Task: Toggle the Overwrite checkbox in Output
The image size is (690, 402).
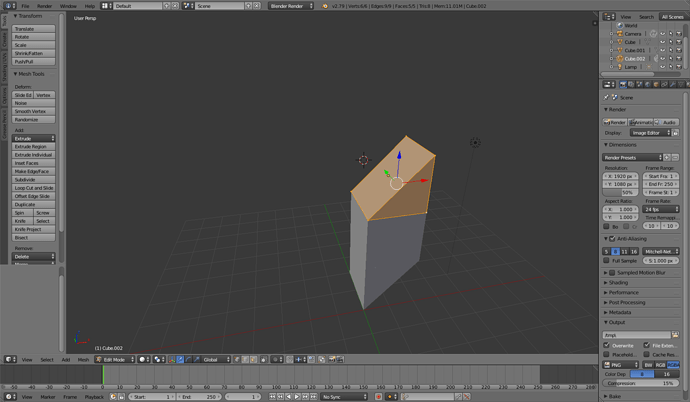Action: (x=607, y=345)
